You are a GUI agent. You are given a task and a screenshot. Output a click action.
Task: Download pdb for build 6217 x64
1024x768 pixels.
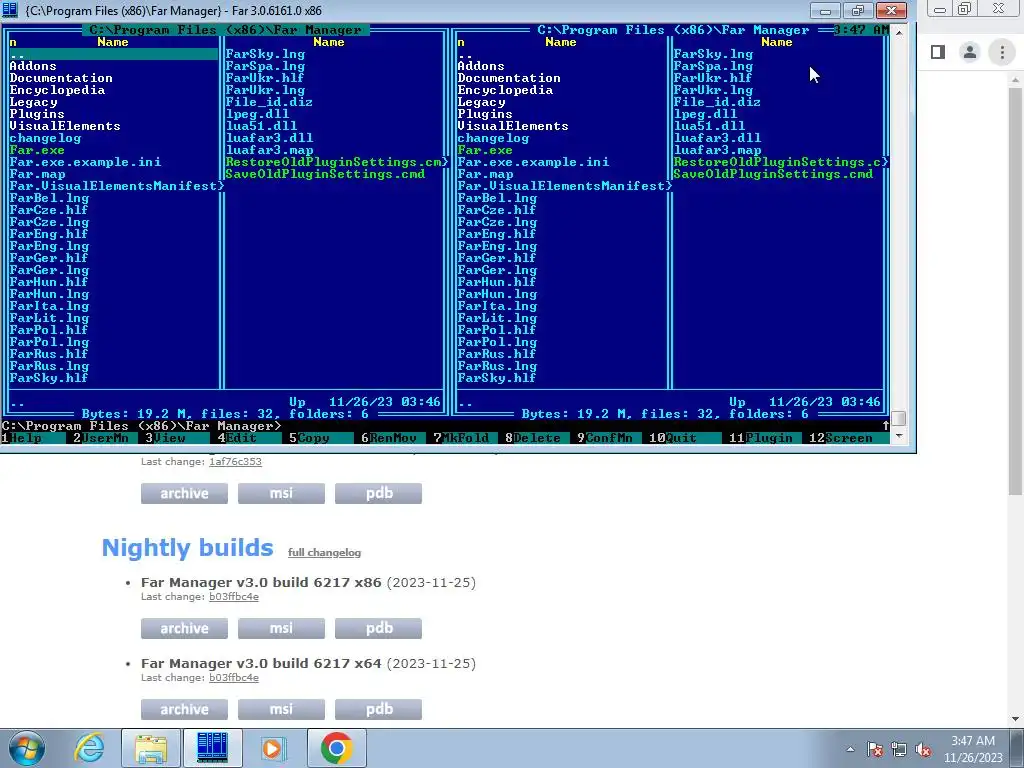pyautogui.click(x=379, y=709)
